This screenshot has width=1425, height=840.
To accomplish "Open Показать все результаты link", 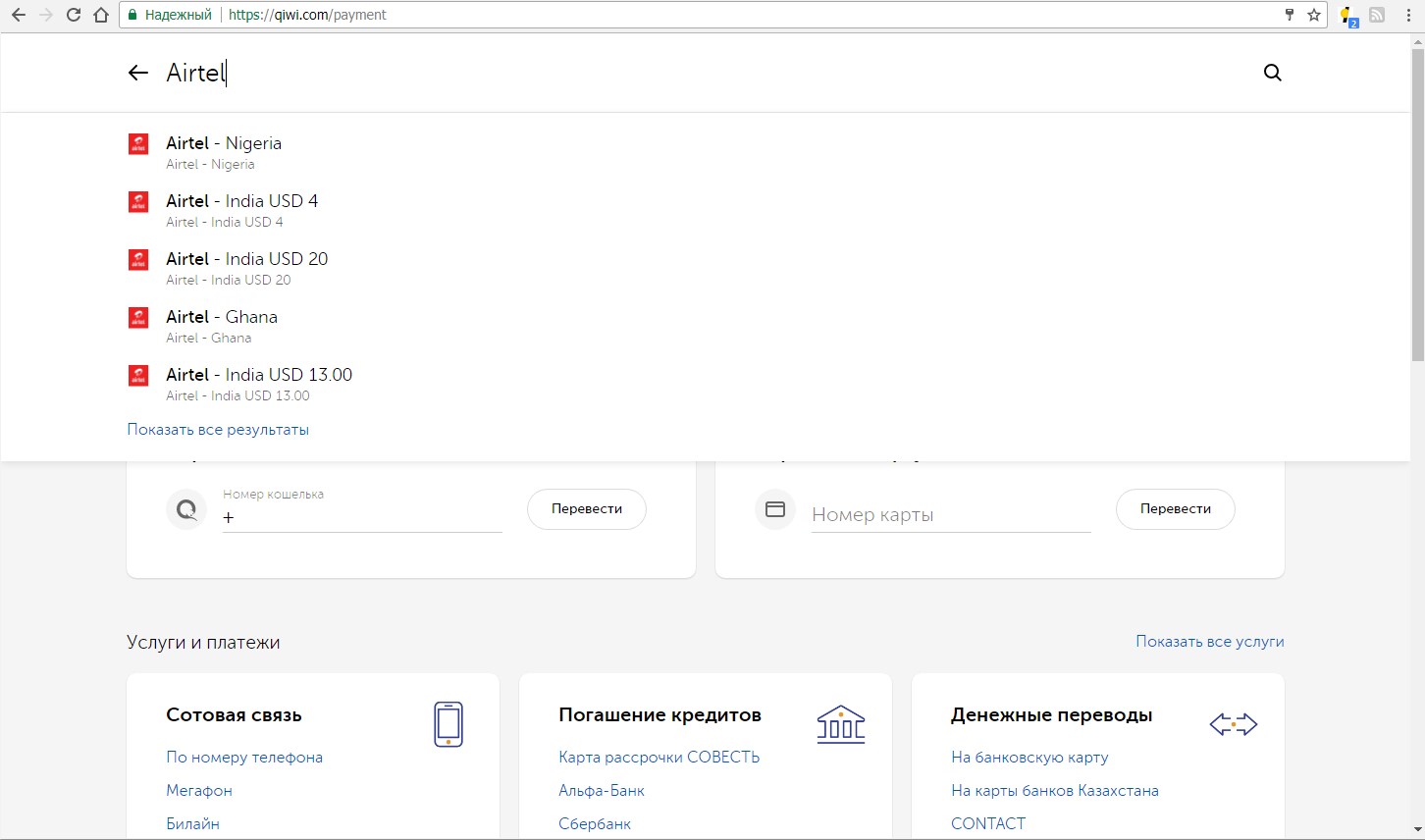I will [218, 430].
